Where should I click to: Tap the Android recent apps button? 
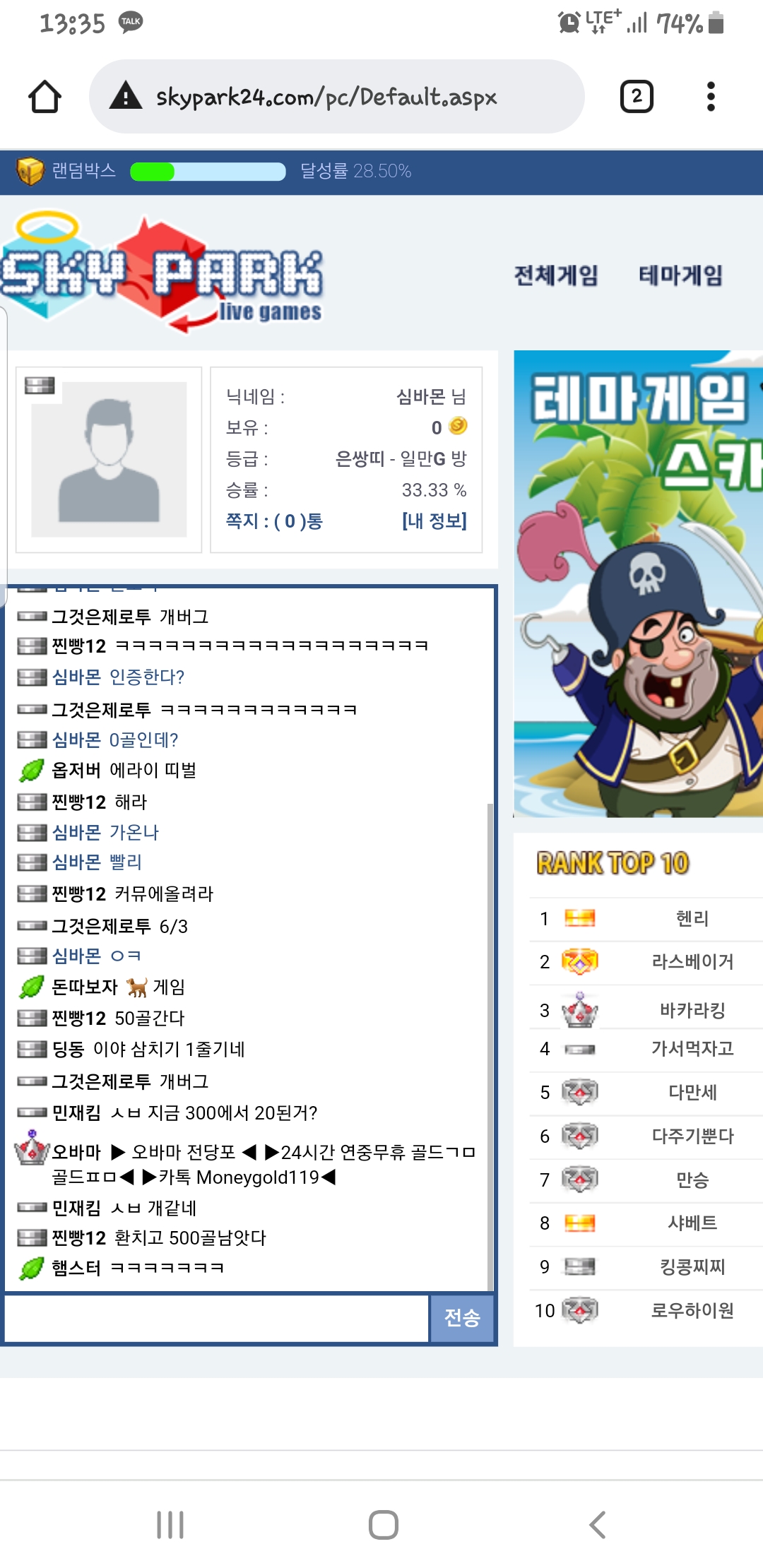click(170, 1525)
